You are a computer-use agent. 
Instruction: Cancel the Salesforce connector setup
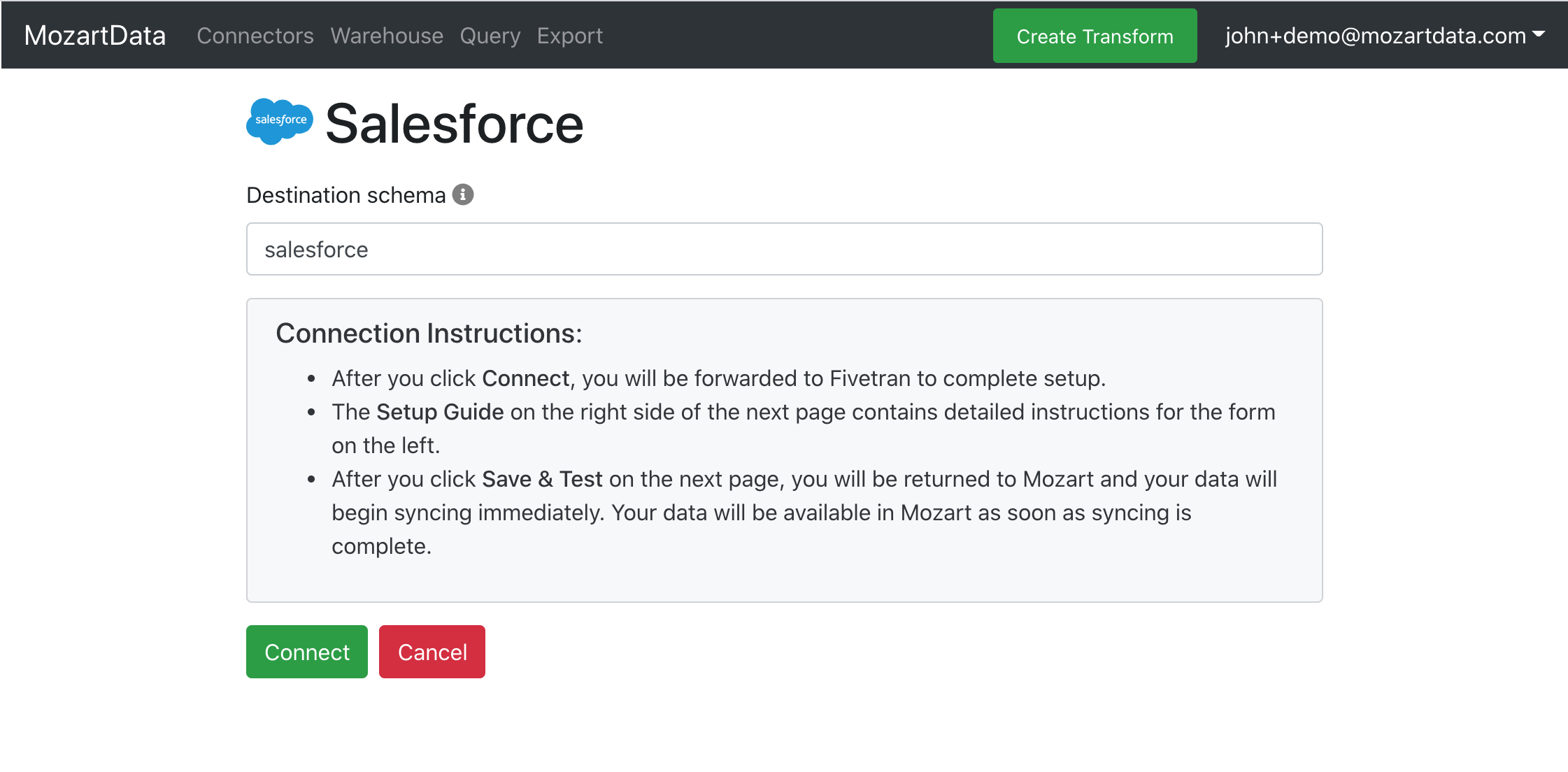coord(432,652)
